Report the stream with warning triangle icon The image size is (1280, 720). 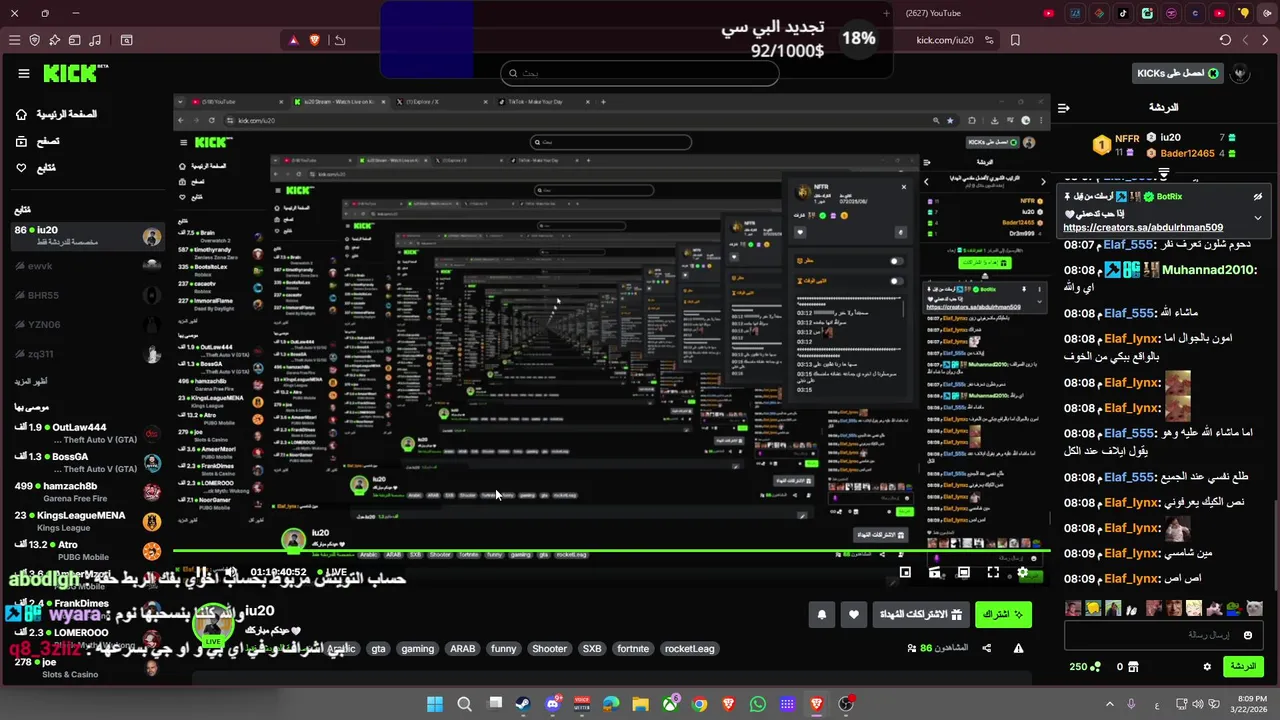(1018, 648)
